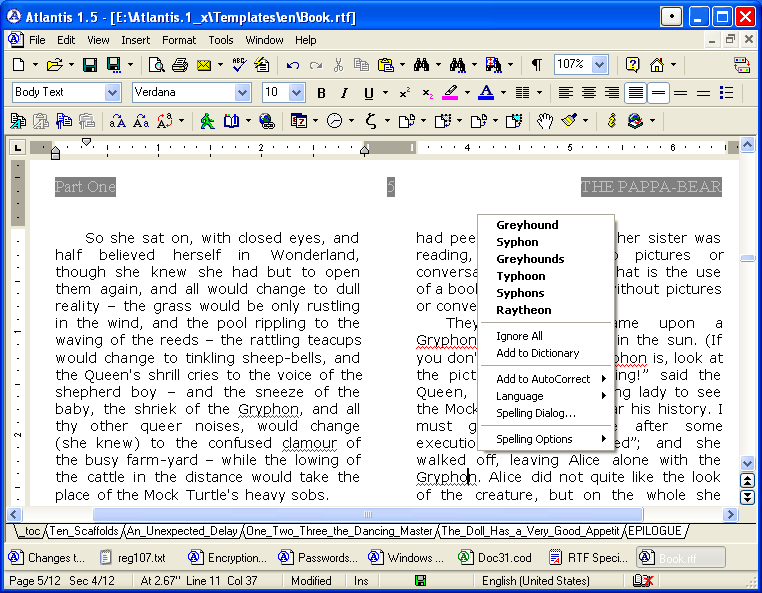762x593 pixels.
Task: Open Print Preview with the magnifier icon
Action: click(x=156, y=65)
